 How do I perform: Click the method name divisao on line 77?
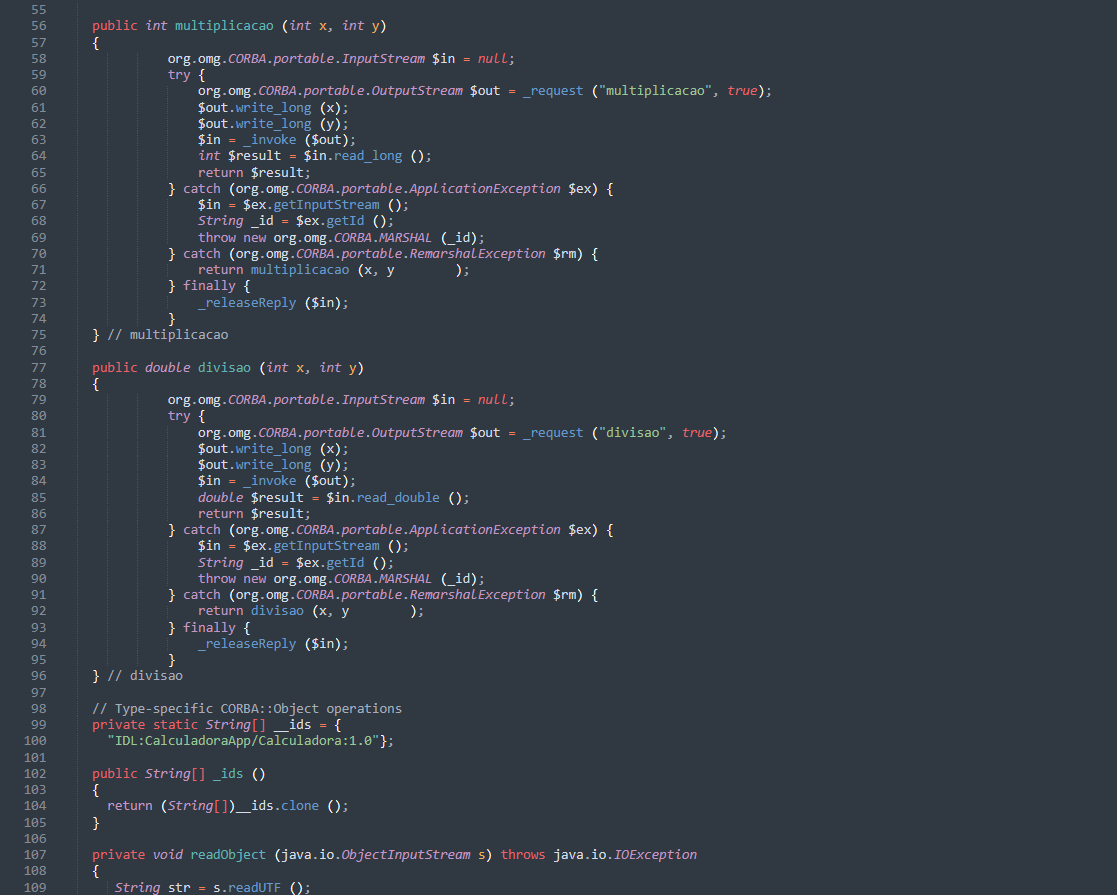point(224,368)
